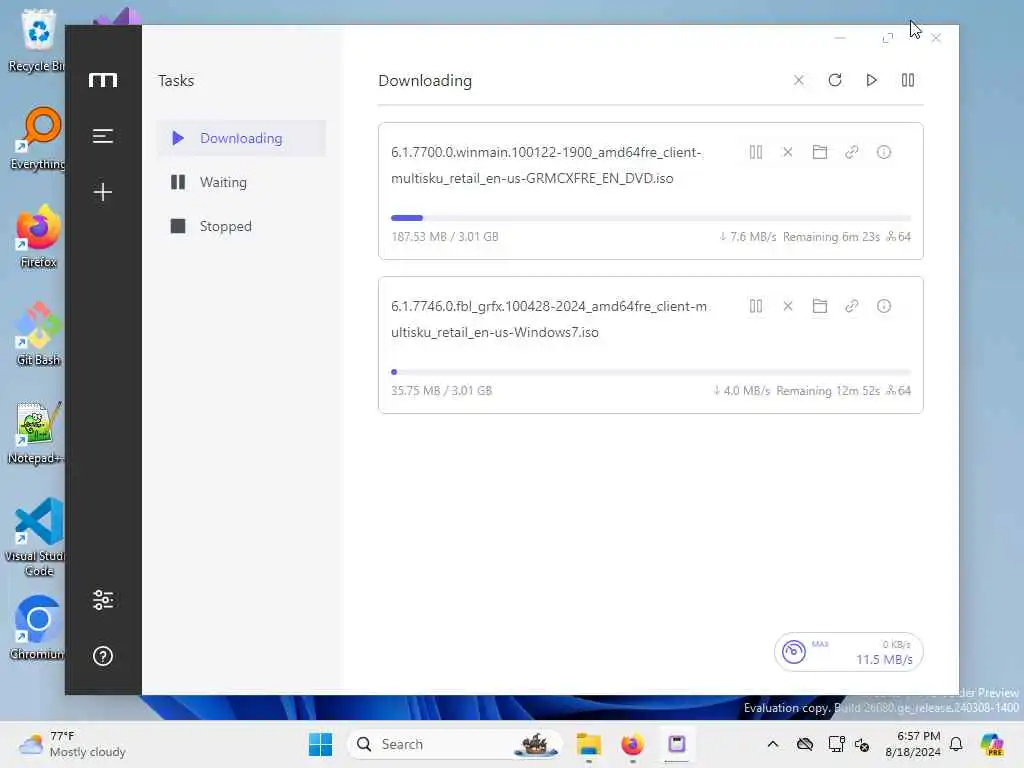Image resolution: width=1024 pixels, height=768 pixels.
Task: Open the task list menu icon
Action: [x=103, y=136]
